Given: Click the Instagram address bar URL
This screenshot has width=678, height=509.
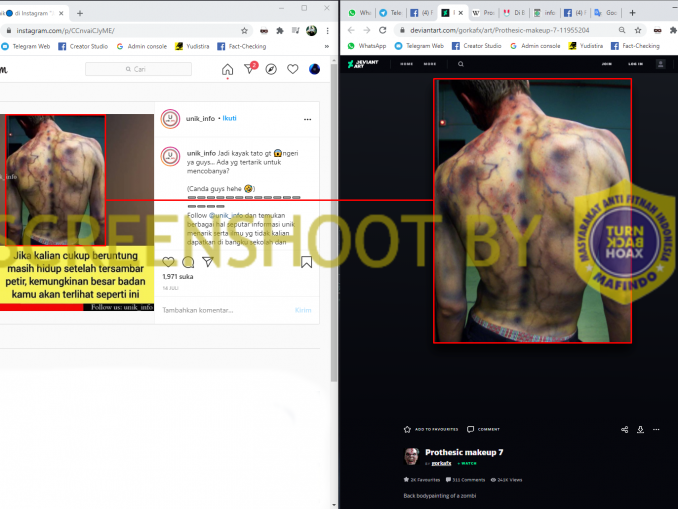Looking at the screenshot, I should click(x=65, y=31).
